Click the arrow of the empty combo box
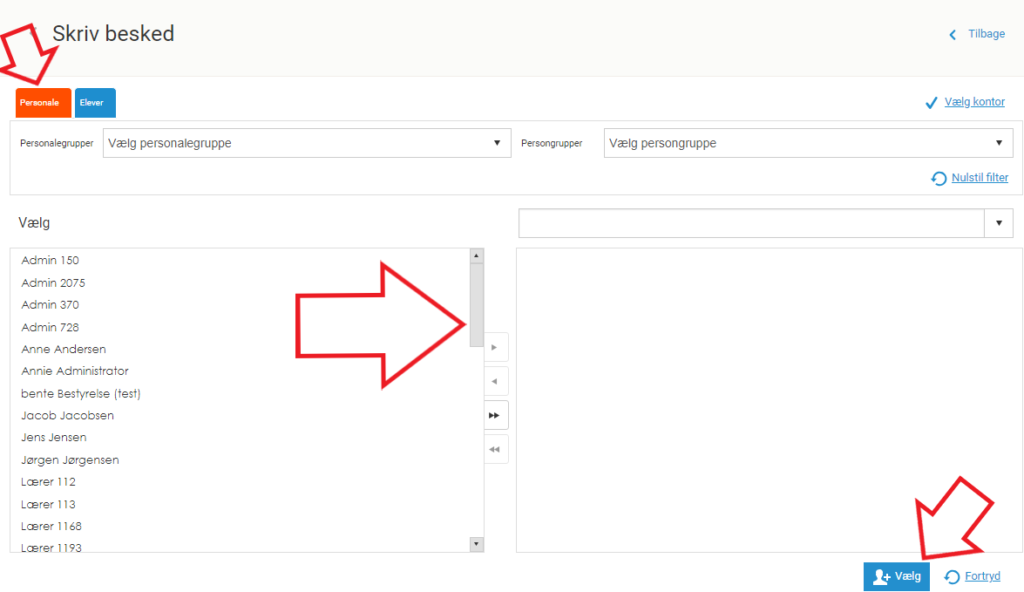 pos(999,223)
